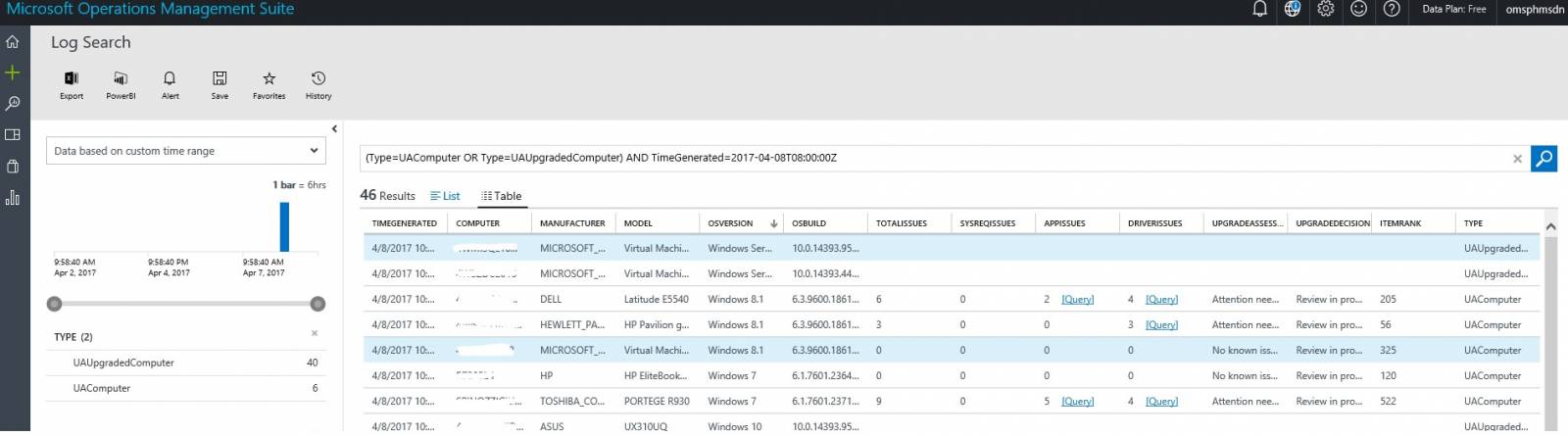
Task: Run the query with the search button
Action: (x=1543, y=158)
